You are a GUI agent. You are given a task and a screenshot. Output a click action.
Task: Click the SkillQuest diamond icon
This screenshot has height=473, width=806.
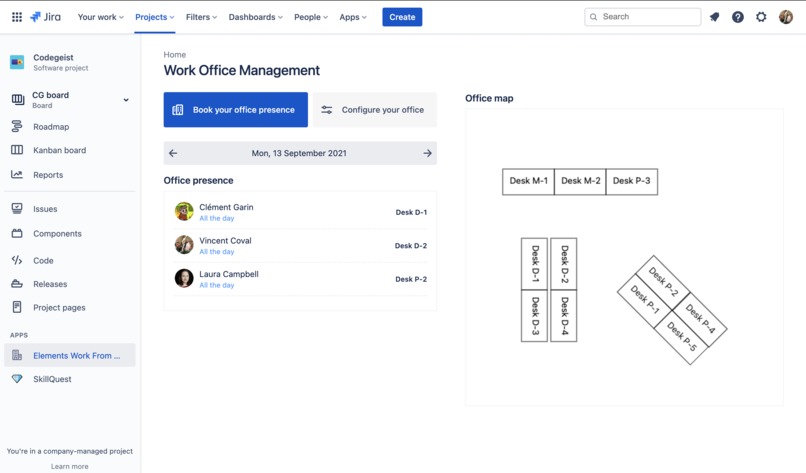(17, 379)
